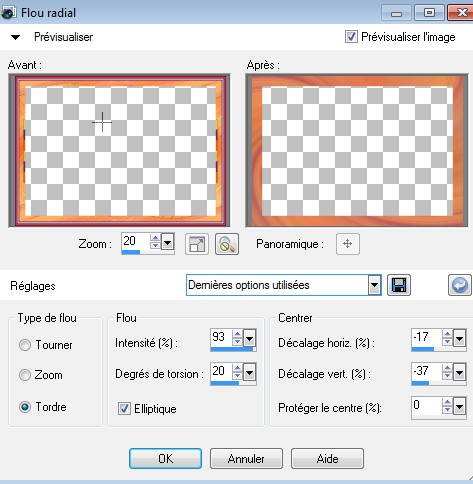Image resolution: width=473 pixels, height=484 pixels.
Task: Open the Décalage horiz. slider dropdown arrow
Action: [x=459, y=339]
